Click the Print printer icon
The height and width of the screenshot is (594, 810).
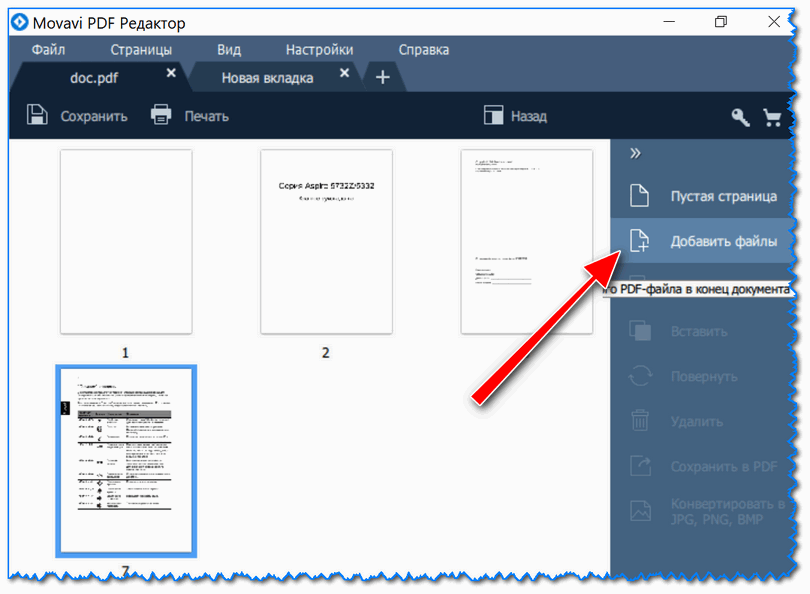[161, 115]
